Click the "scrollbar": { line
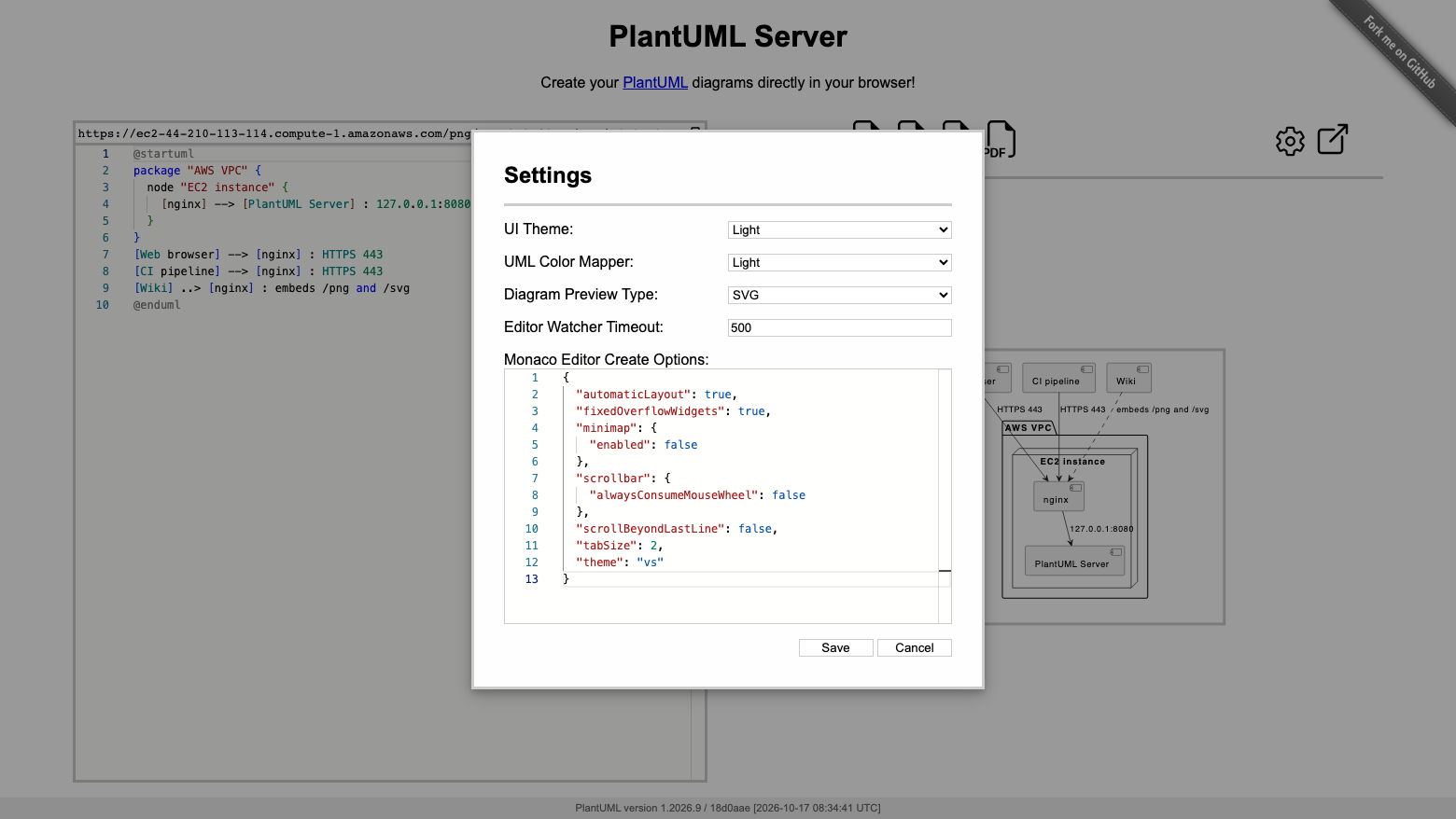 (623, 479)
